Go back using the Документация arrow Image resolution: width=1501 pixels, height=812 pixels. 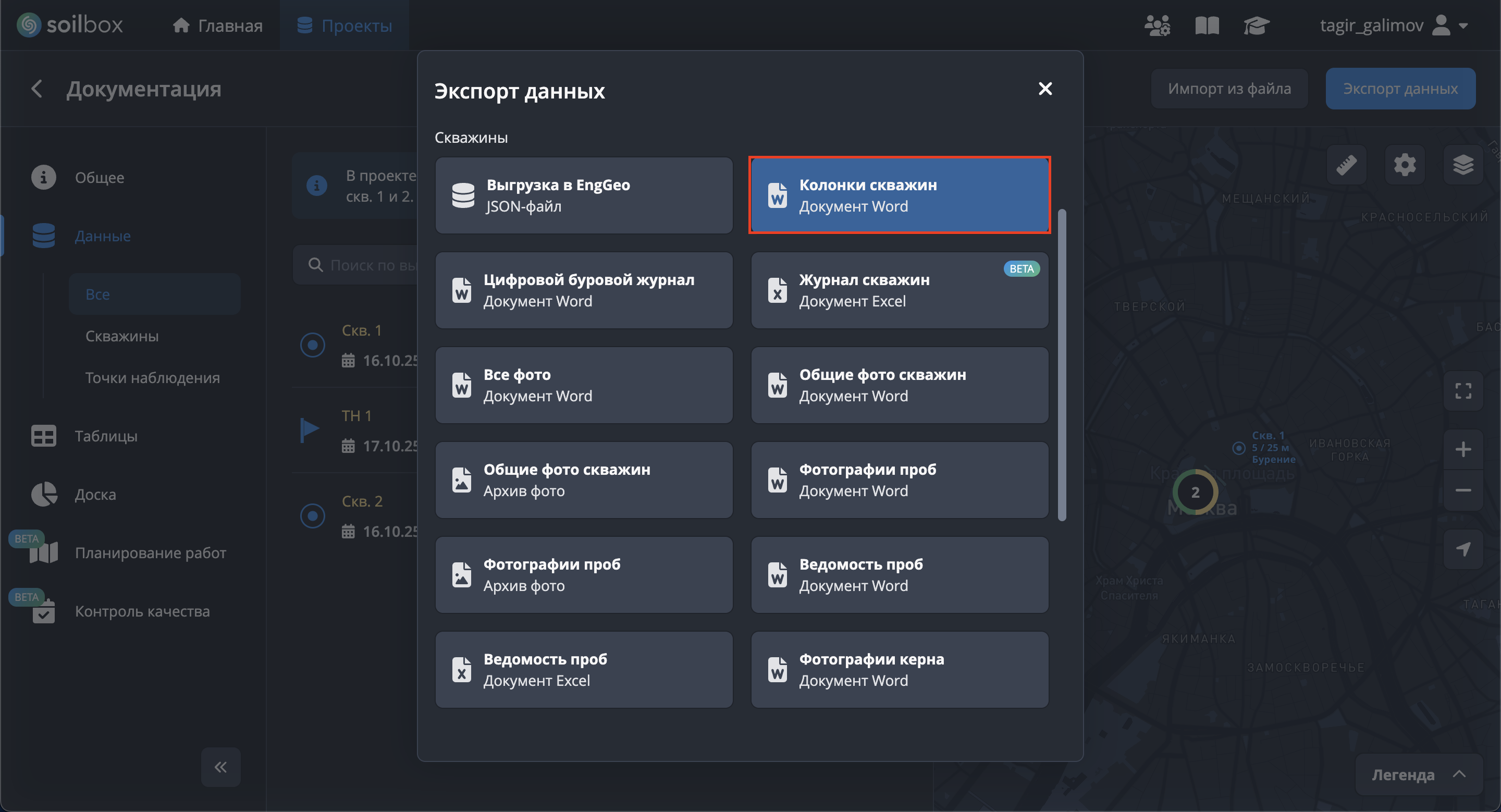[36, 89]
